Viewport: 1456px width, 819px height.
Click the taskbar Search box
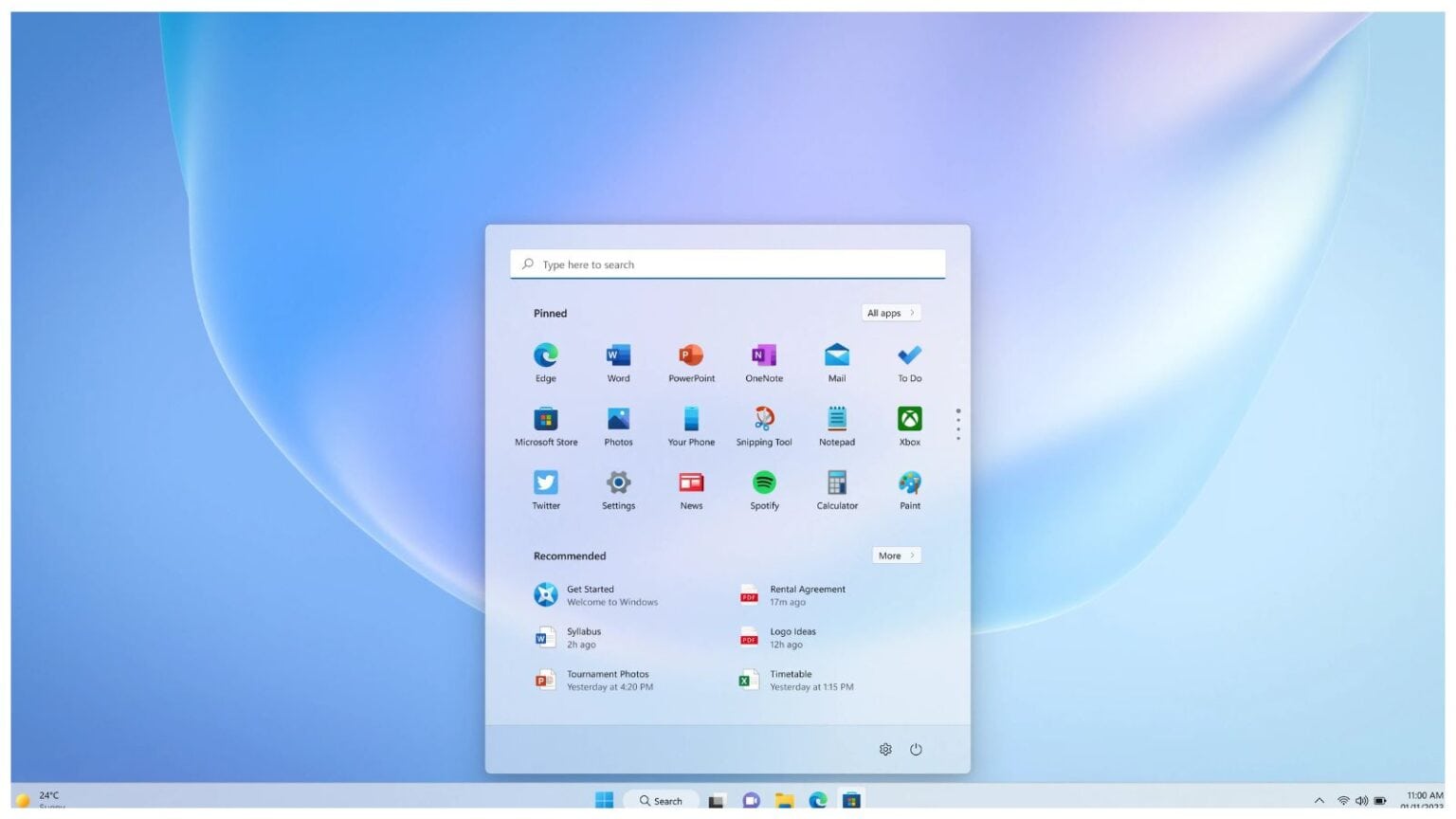point(661,801)
